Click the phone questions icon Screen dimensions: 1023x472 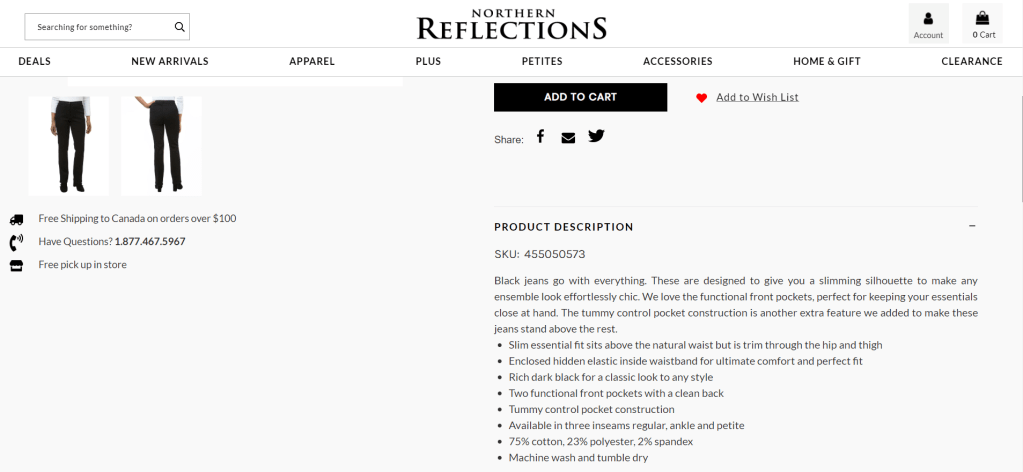click(16, 242)
